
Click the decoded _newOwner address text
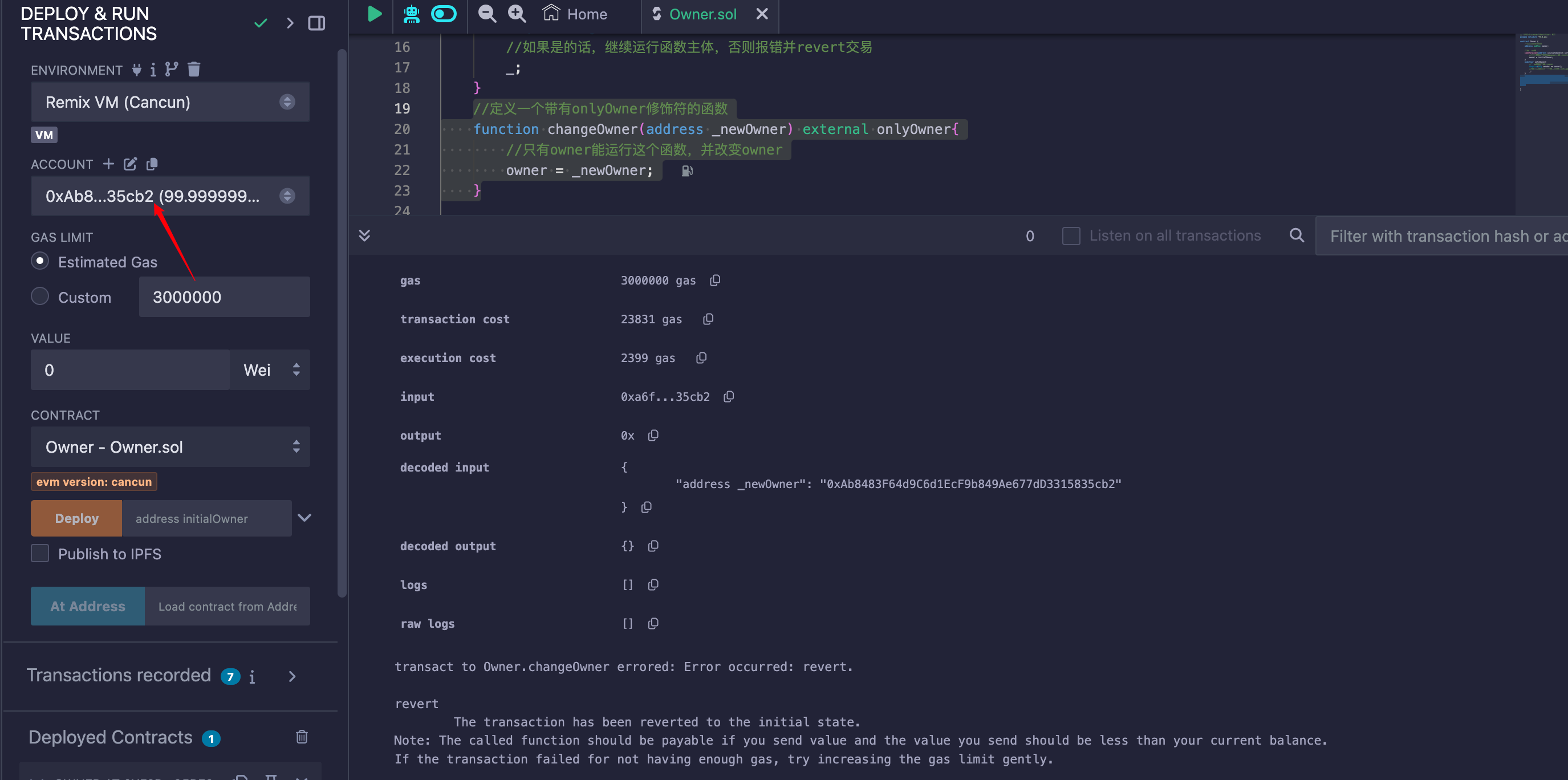[970, 484]
